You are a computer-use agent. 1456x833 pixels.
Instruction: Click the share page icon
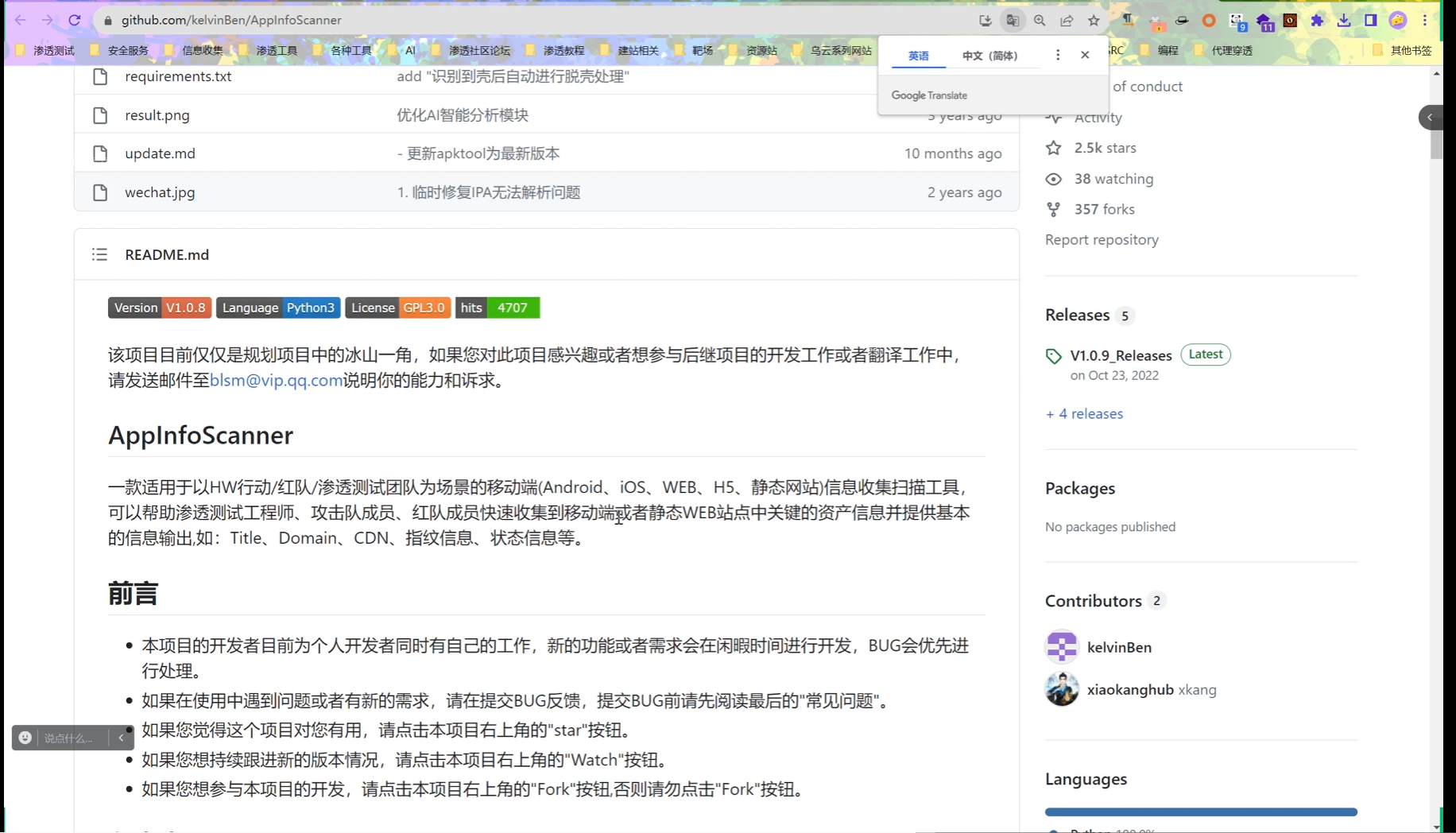click(x=1067, y=21)
